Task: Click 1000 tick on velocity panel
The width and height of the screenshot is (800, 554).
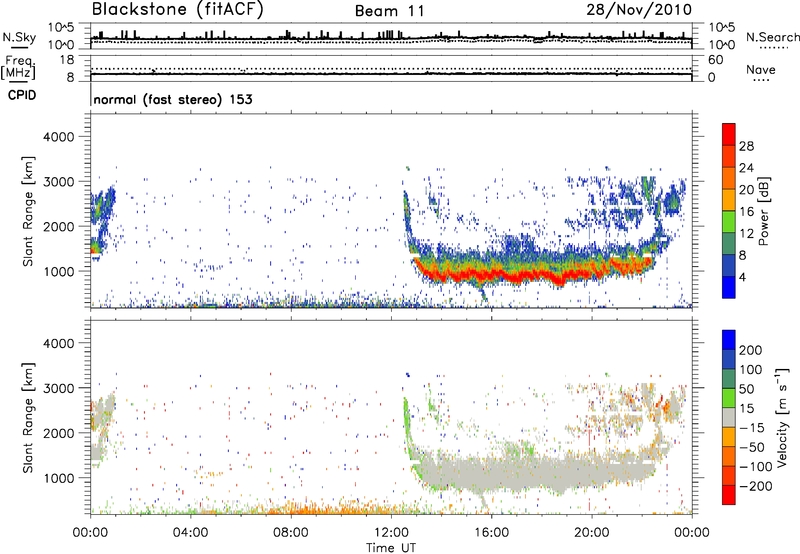Action: tap(58, 478)
